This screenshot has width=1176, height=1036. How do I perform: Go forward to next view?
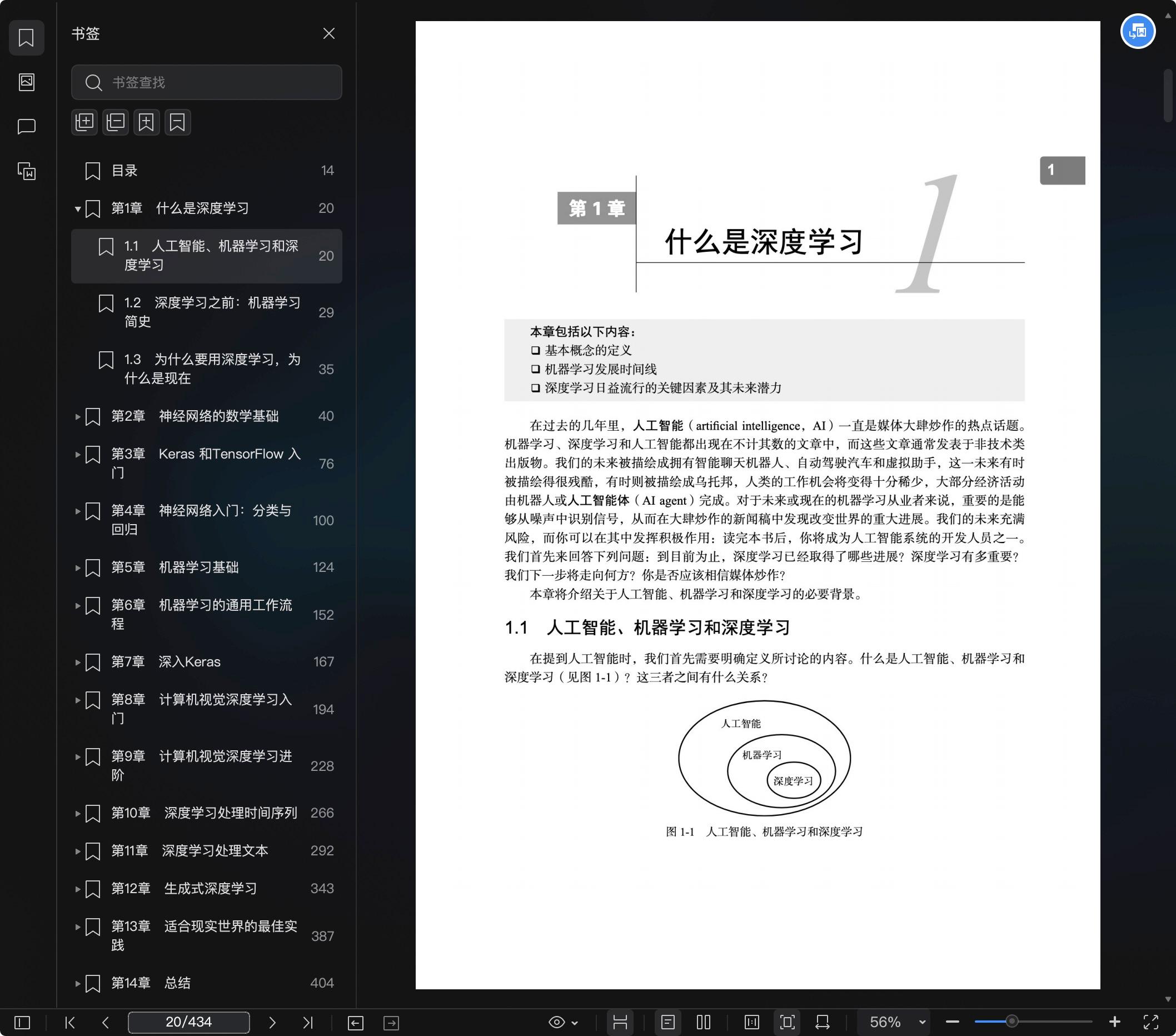pos(391,1023)
